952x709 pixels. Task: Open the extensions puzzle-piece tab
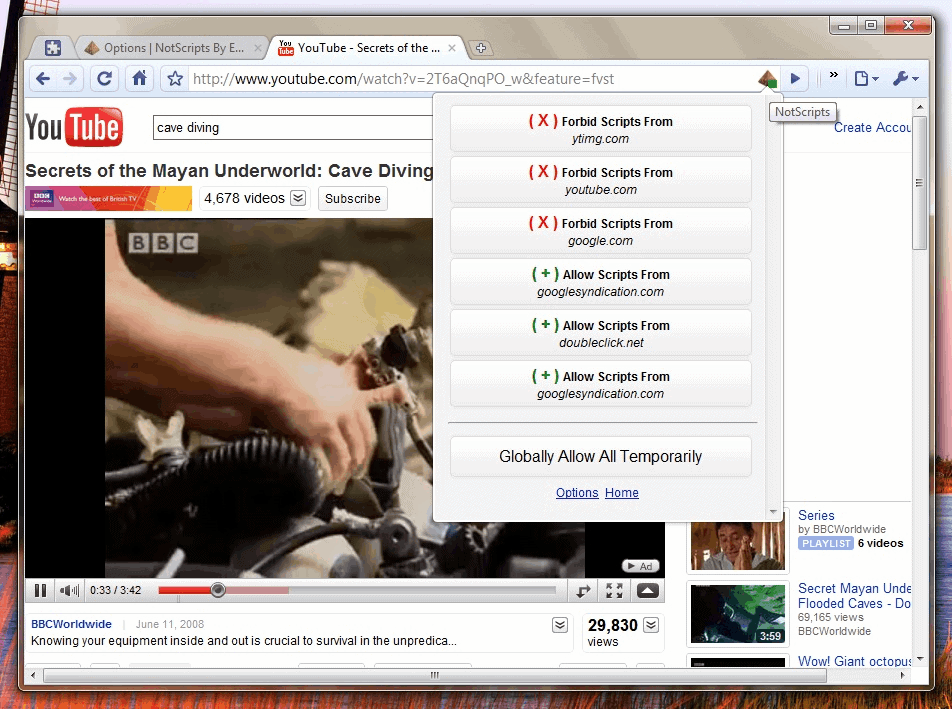[53, 48]
